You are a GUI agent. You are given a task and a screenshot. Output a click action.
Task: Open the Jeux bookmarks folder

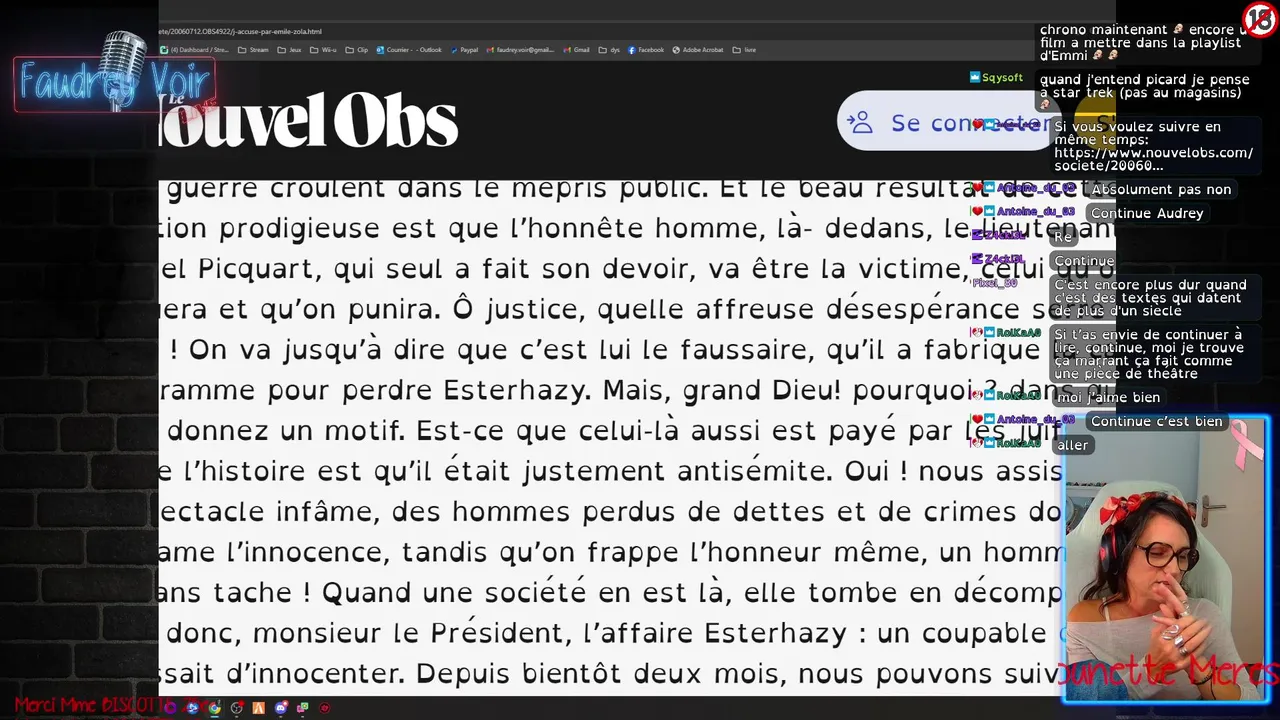[x=289, y=49]
